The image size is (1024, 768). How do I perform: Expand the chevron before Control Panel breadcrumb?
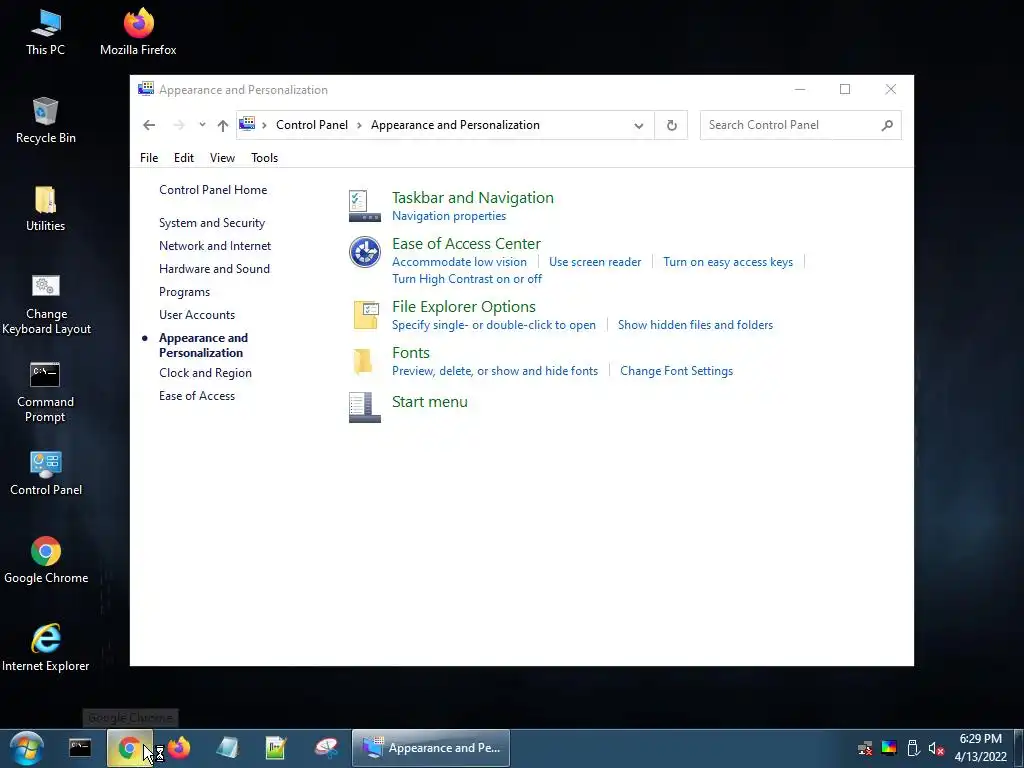point(264,125)
